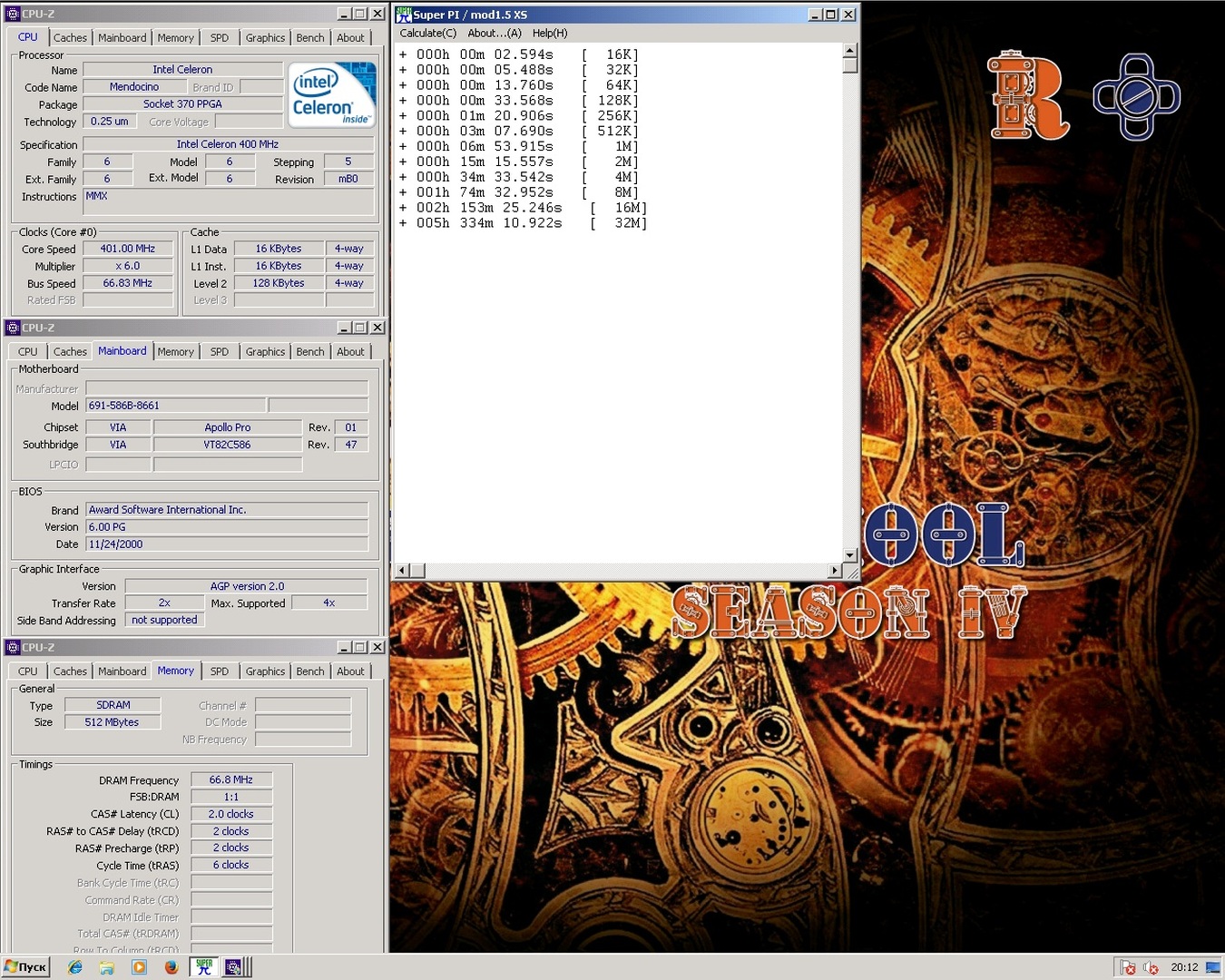The image size is (1225, 980).
Task: Click the Memory CPU-Z window title icon
Action: pos(13,647)
